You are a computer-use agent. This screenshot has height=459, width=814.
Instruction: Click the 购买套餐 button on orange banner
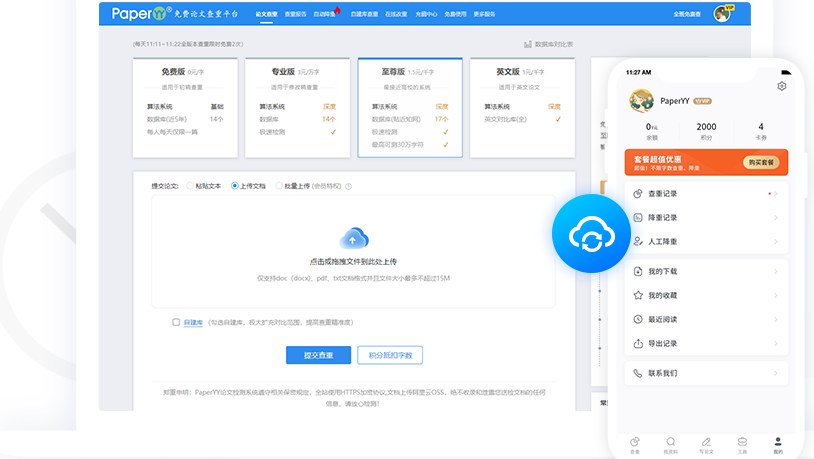[761, 163]
